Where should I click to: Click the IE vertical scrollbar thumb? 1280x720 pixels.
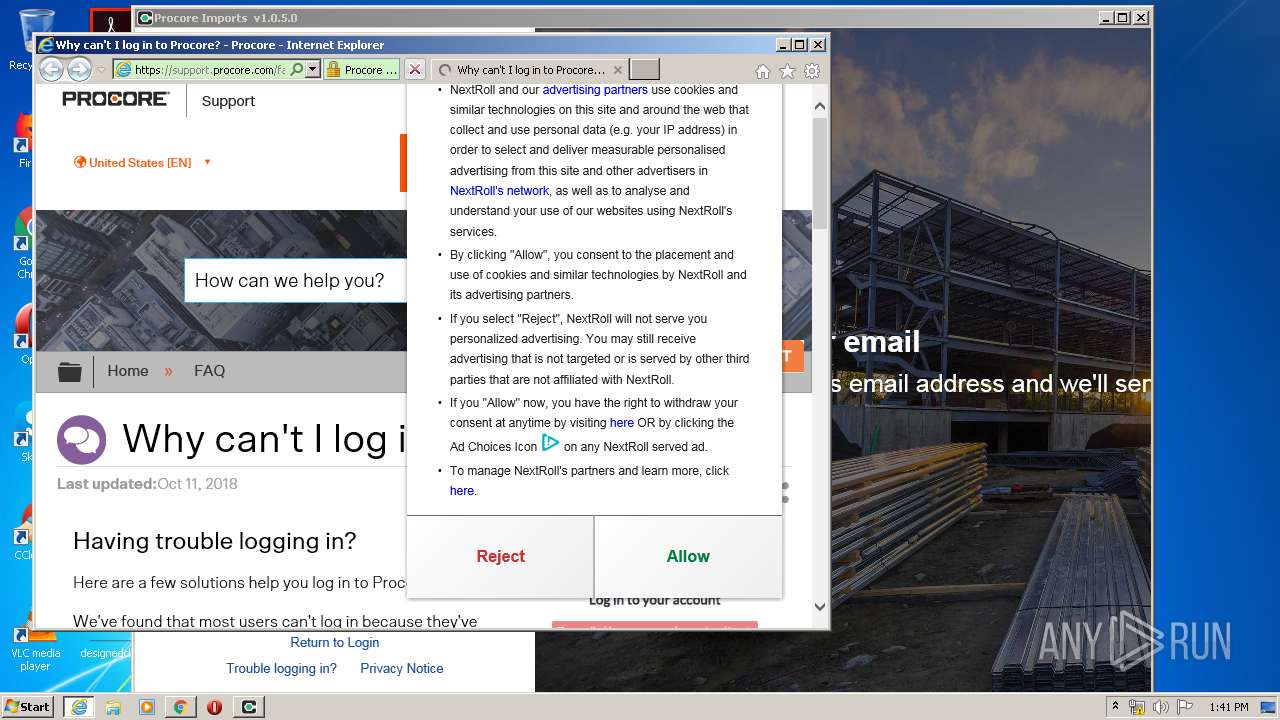click(x=820, y=174)
